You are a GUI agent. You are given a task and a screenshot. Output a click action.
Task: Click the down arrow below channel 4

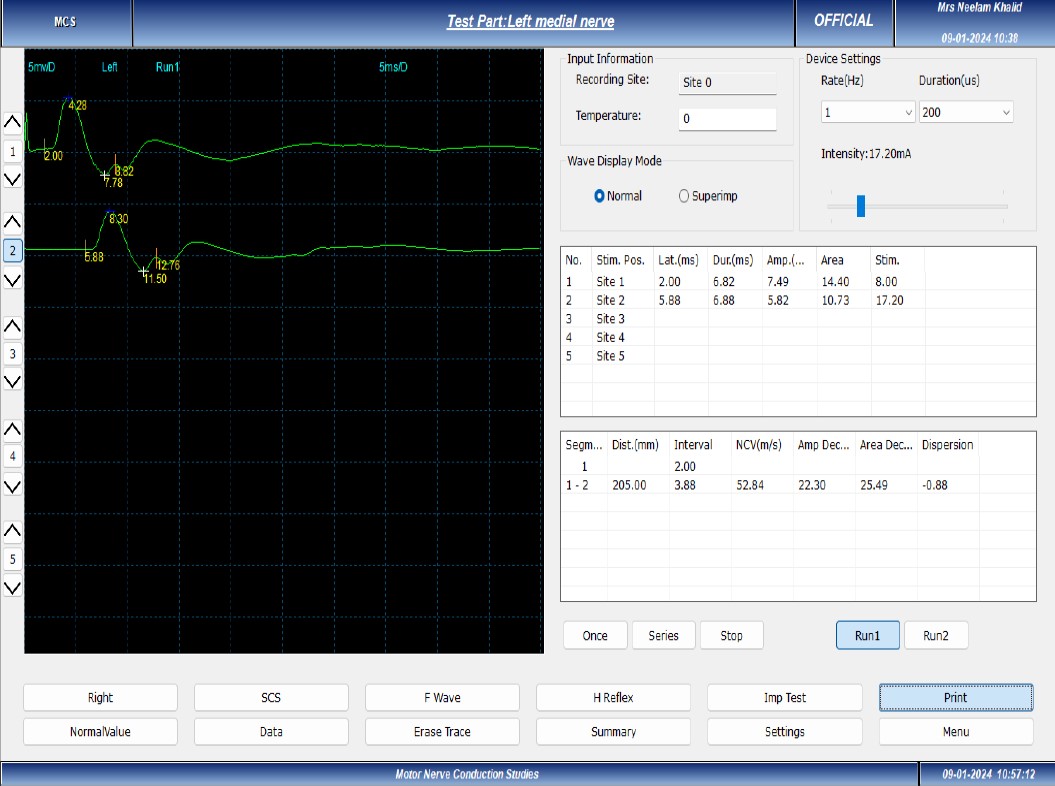(12, 486)
